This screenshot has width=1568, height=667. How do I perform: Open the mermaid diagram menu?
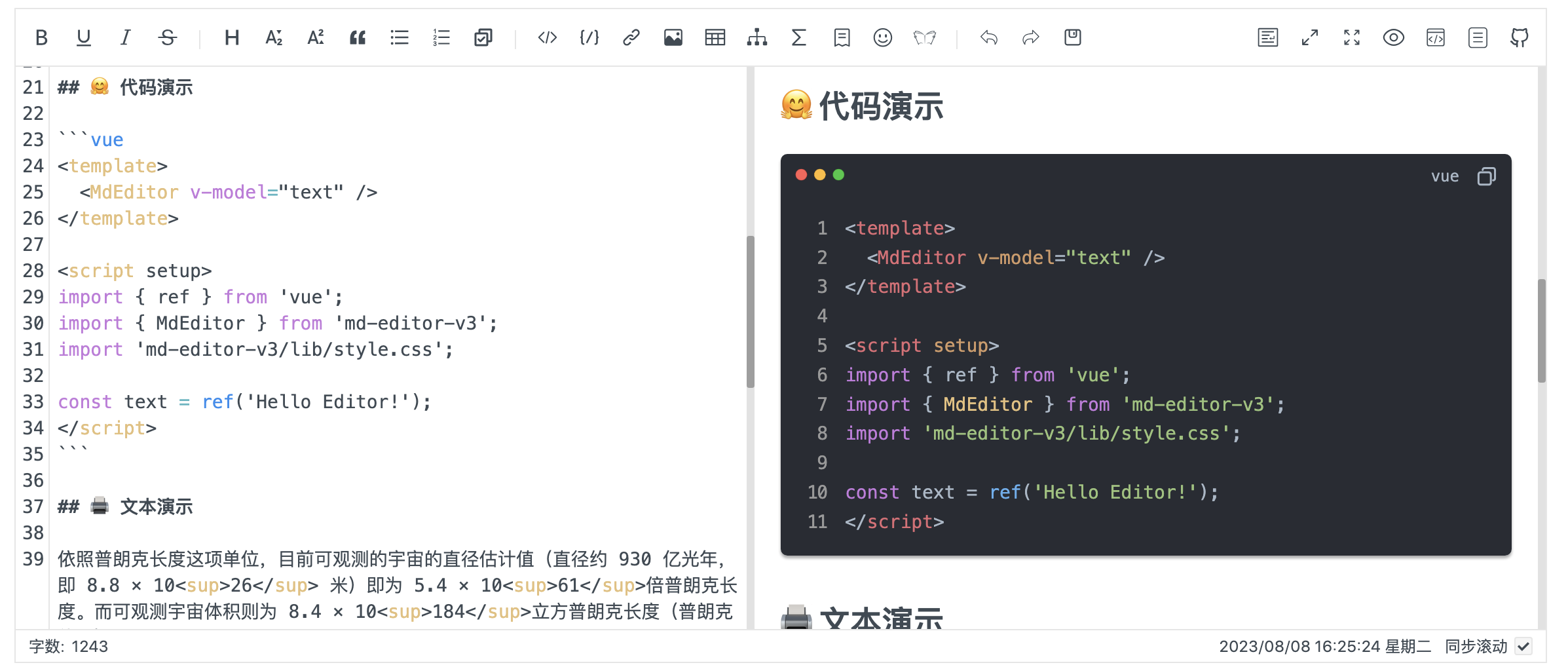[757, 37]
